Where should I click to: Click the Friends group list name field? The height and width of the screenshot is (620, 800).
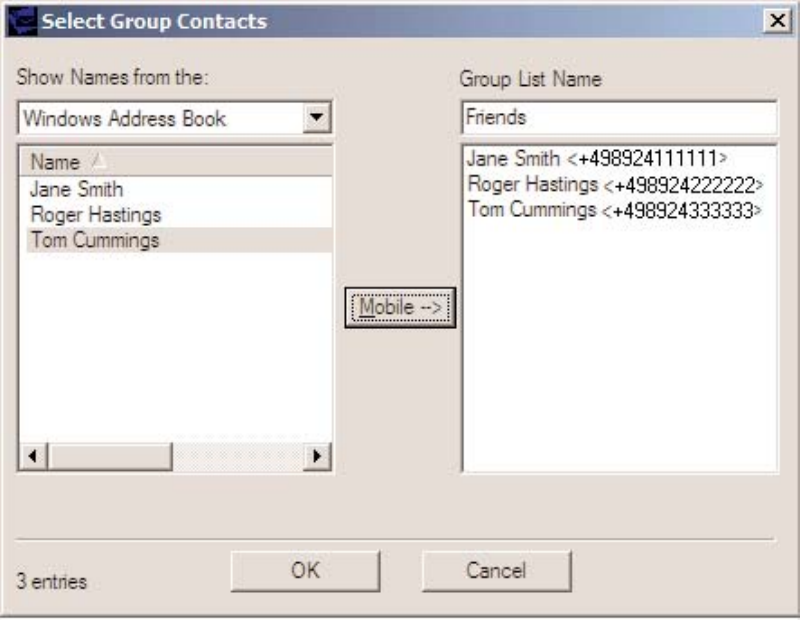coord(619,118)
